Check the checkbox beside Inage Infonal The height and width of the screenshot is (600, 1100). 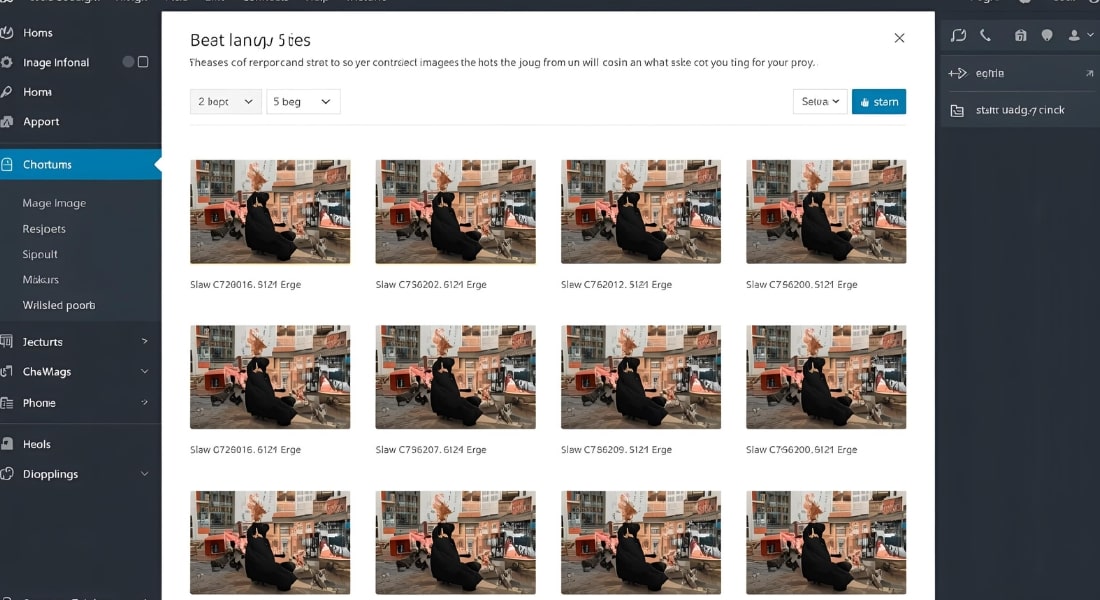point(141,61)
